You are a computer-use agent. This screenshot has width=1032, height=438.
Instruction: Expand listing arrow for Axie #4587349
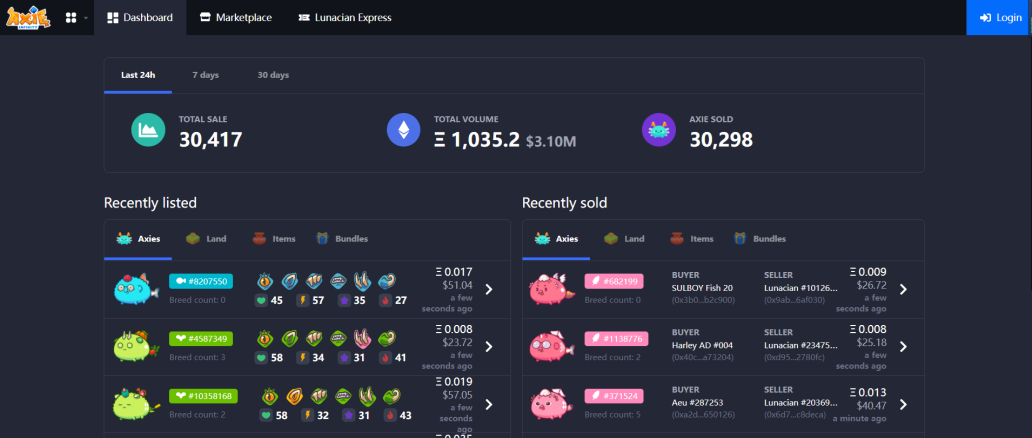(489, 347)
